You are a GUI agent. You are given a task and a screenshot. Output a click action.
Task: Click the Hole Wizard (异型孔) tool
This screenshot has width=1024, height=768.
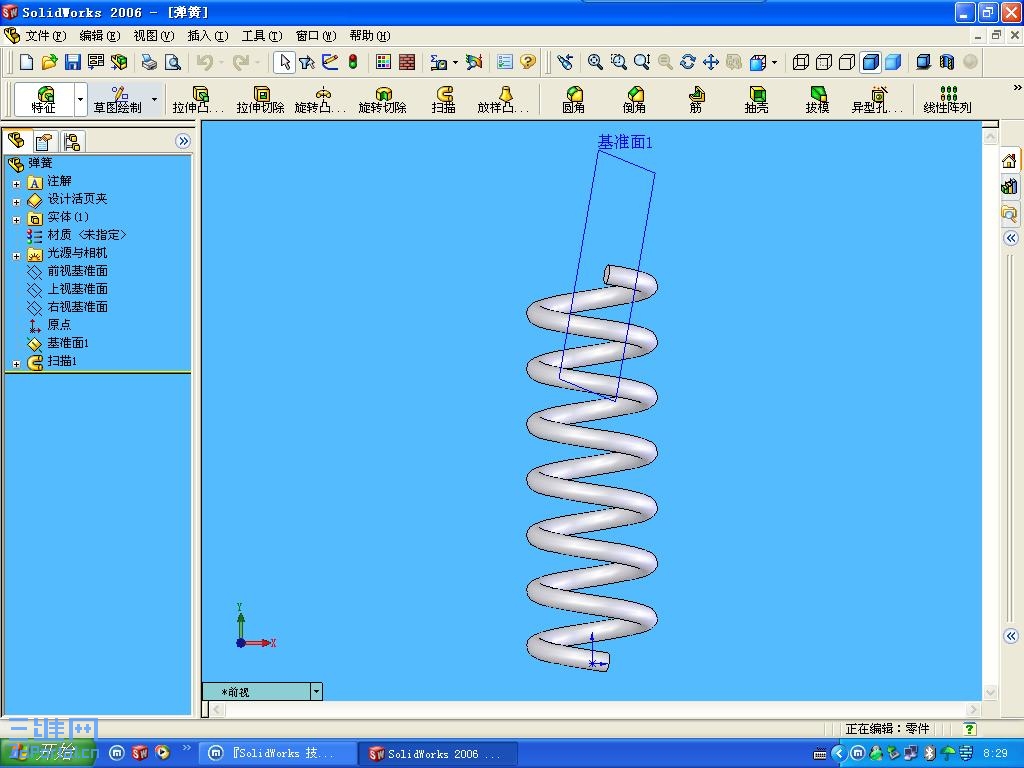(877, 100)
